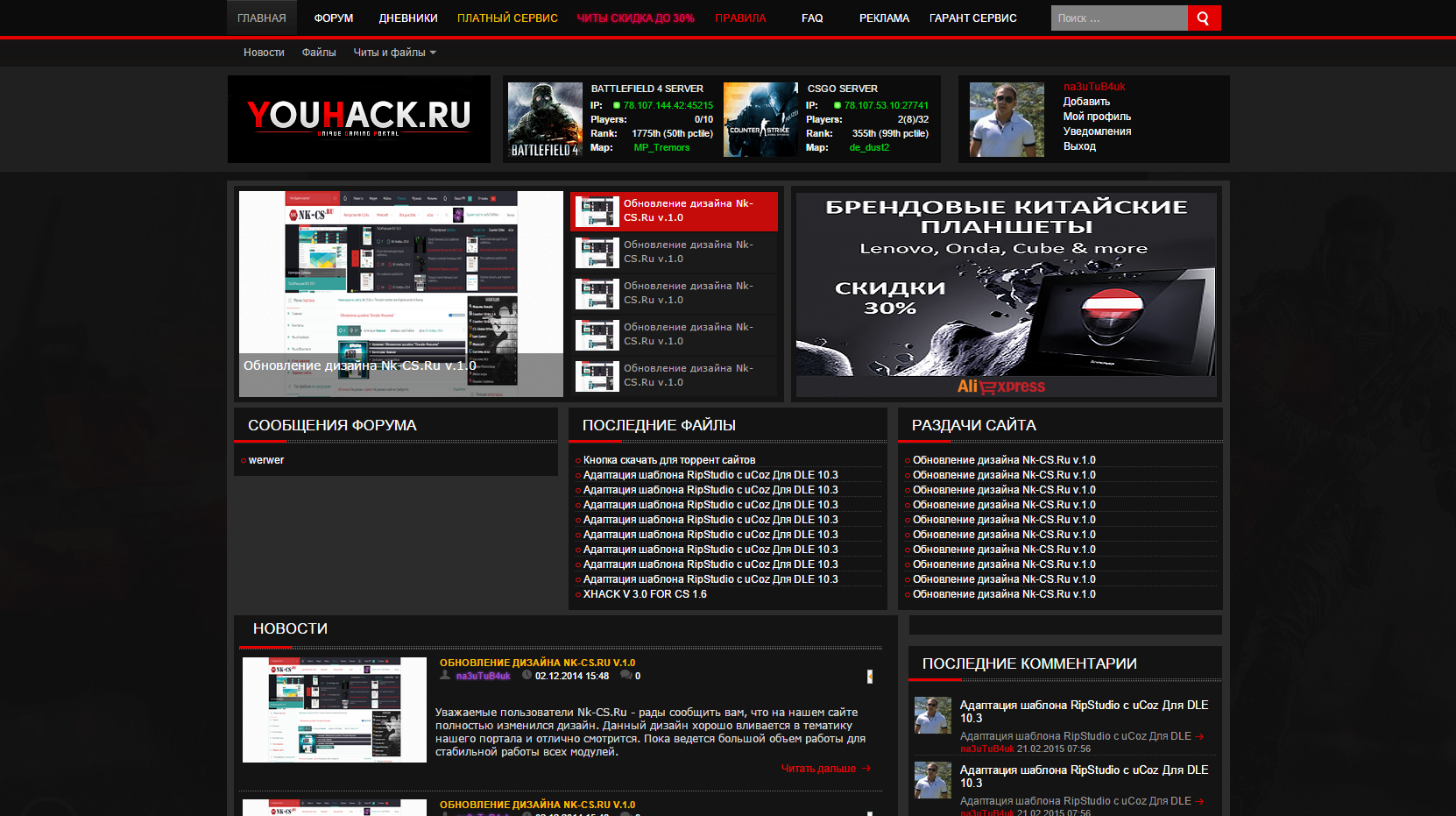Click the РАЗДАЧИ САЙТА heading
Image resolution: width=1456 pixels, height=816 pixels.
[x=973, y=425]
